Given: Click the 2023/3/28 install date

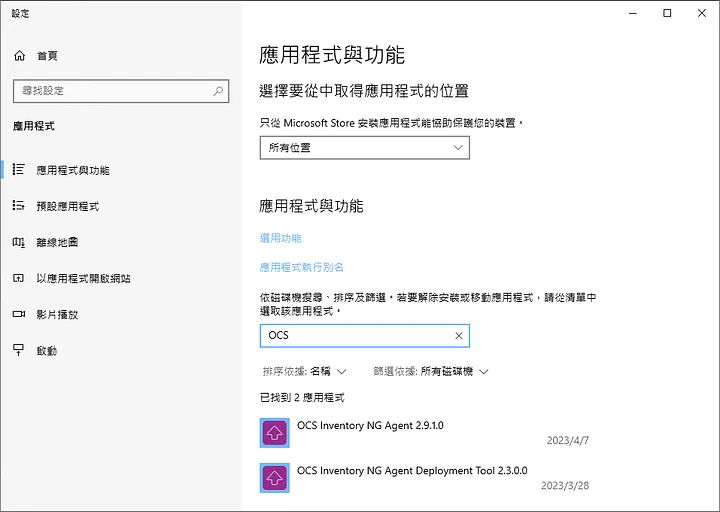Looking at the screenshot, I should click(x=565, y=485).
